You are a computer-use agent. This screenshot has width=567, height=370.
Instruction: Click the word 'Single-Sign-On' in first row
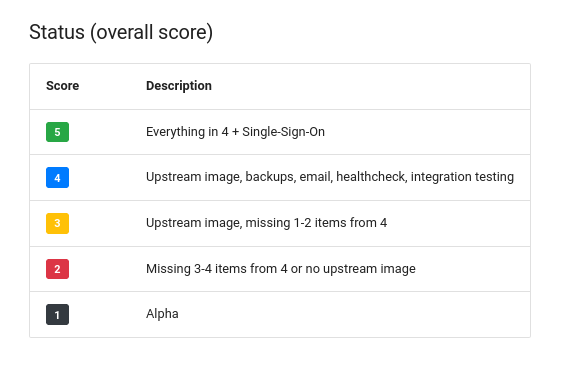click(284, 132)
